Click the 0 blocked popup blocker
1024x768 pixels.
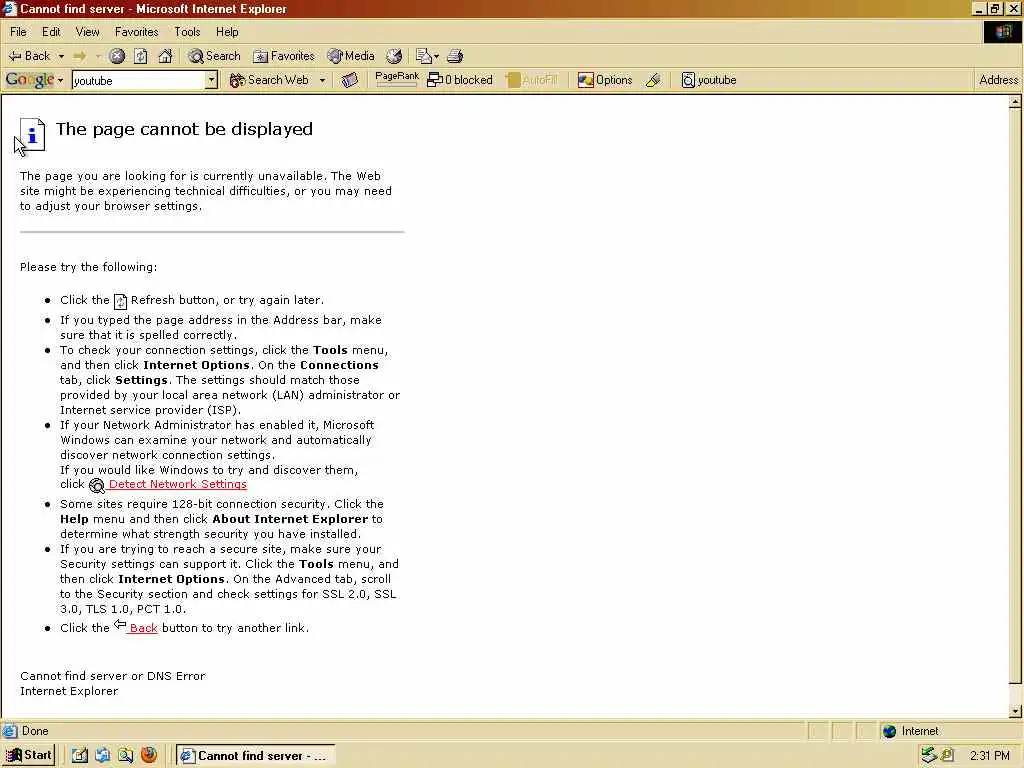(460, 80)
